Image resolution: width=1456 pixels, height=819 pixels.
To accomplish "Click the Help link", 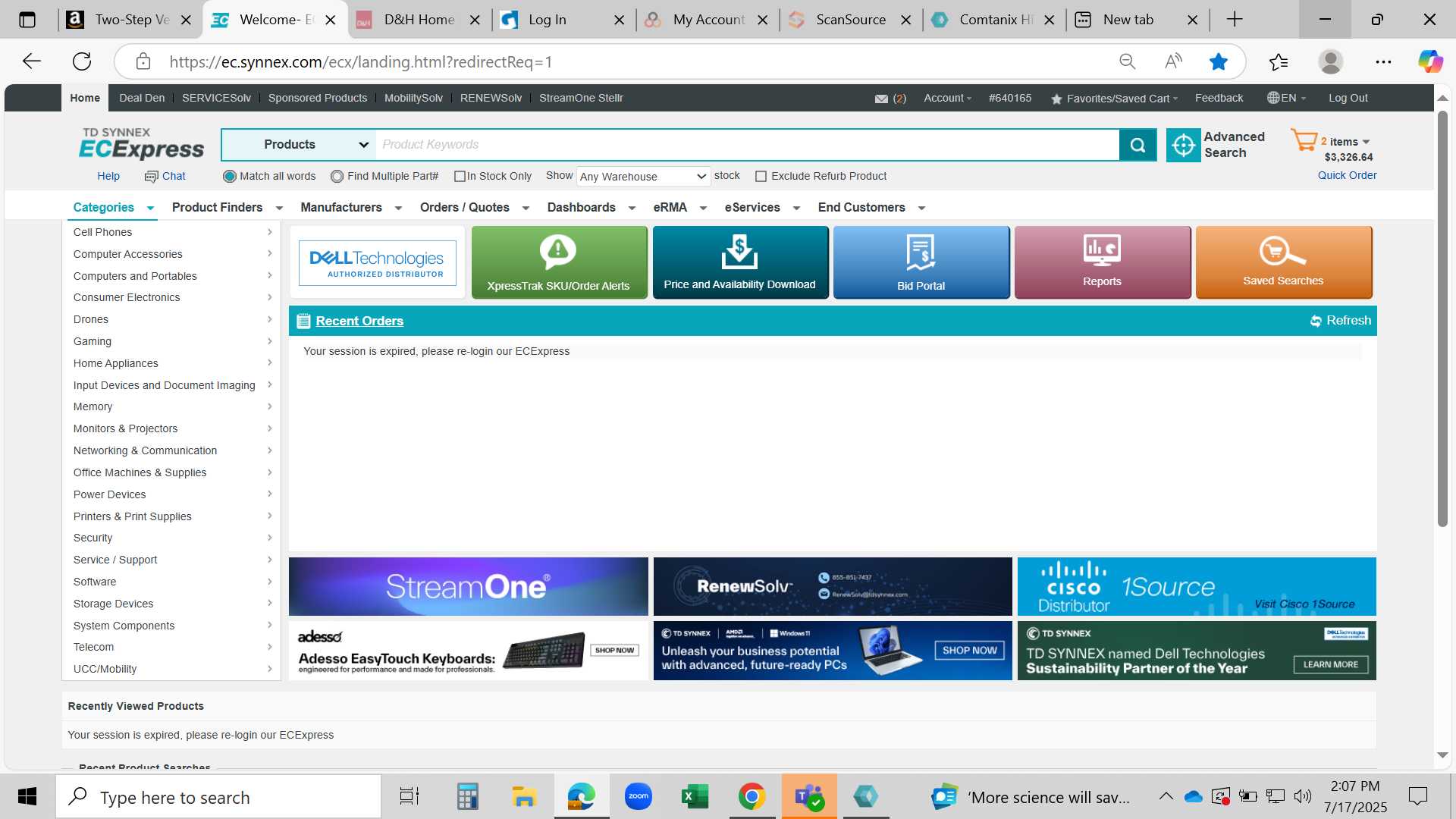I will coord(108,176).
